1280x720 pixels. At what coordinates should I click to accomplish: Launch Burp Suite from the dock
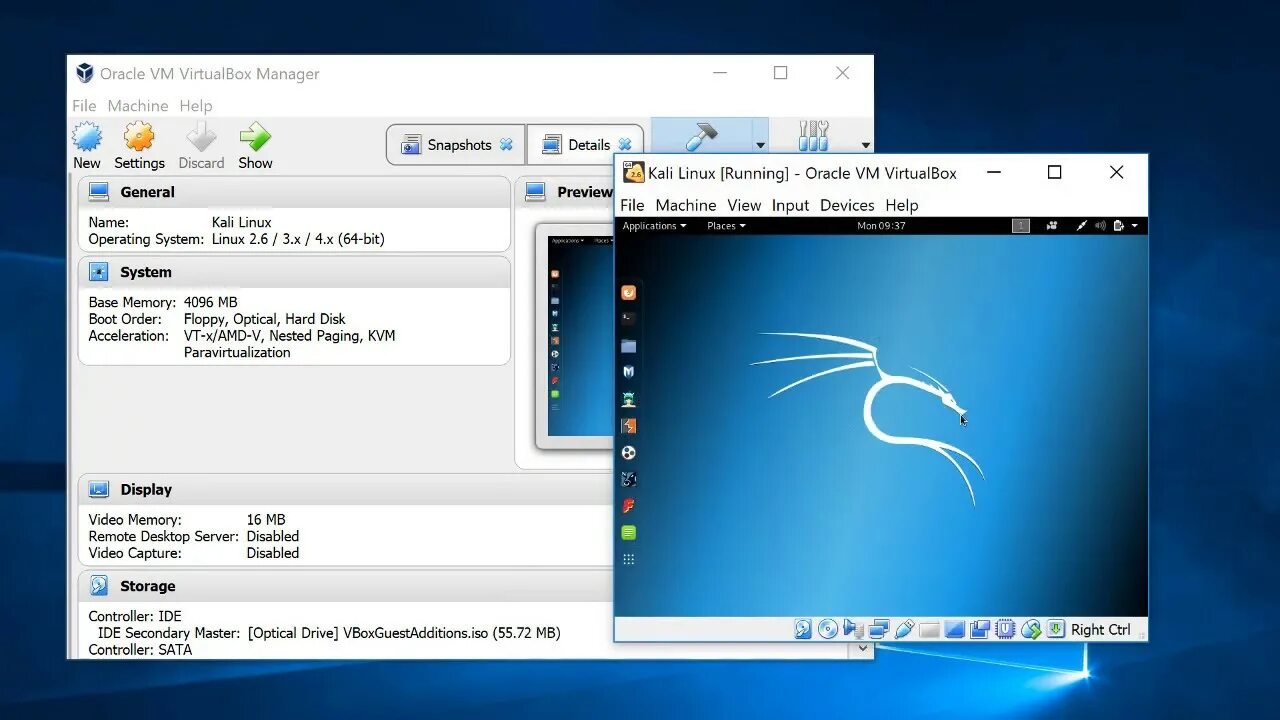tap(628, 426)
